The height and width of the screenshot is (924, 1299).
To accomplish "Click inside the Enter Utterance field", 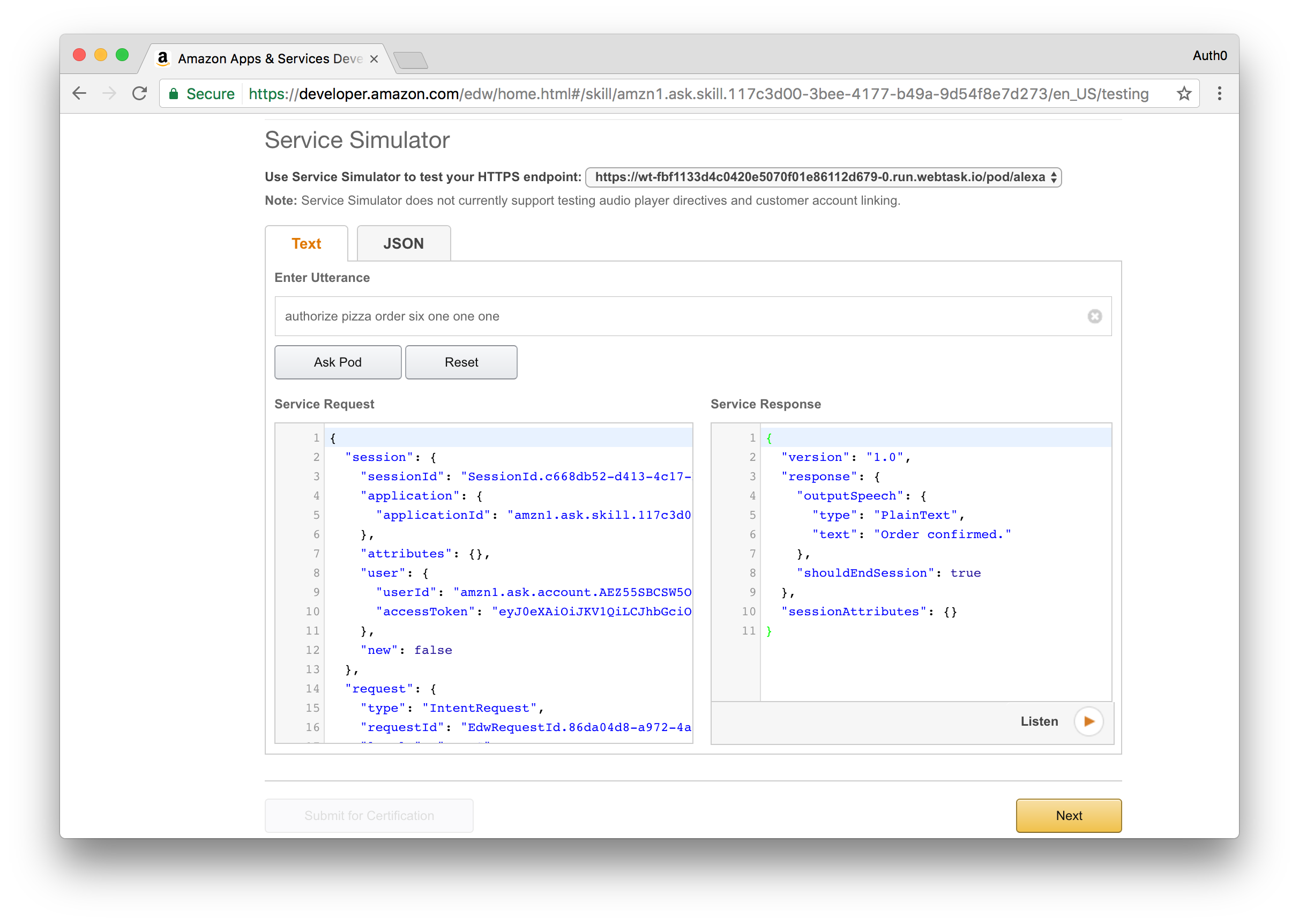I will 677,316.
